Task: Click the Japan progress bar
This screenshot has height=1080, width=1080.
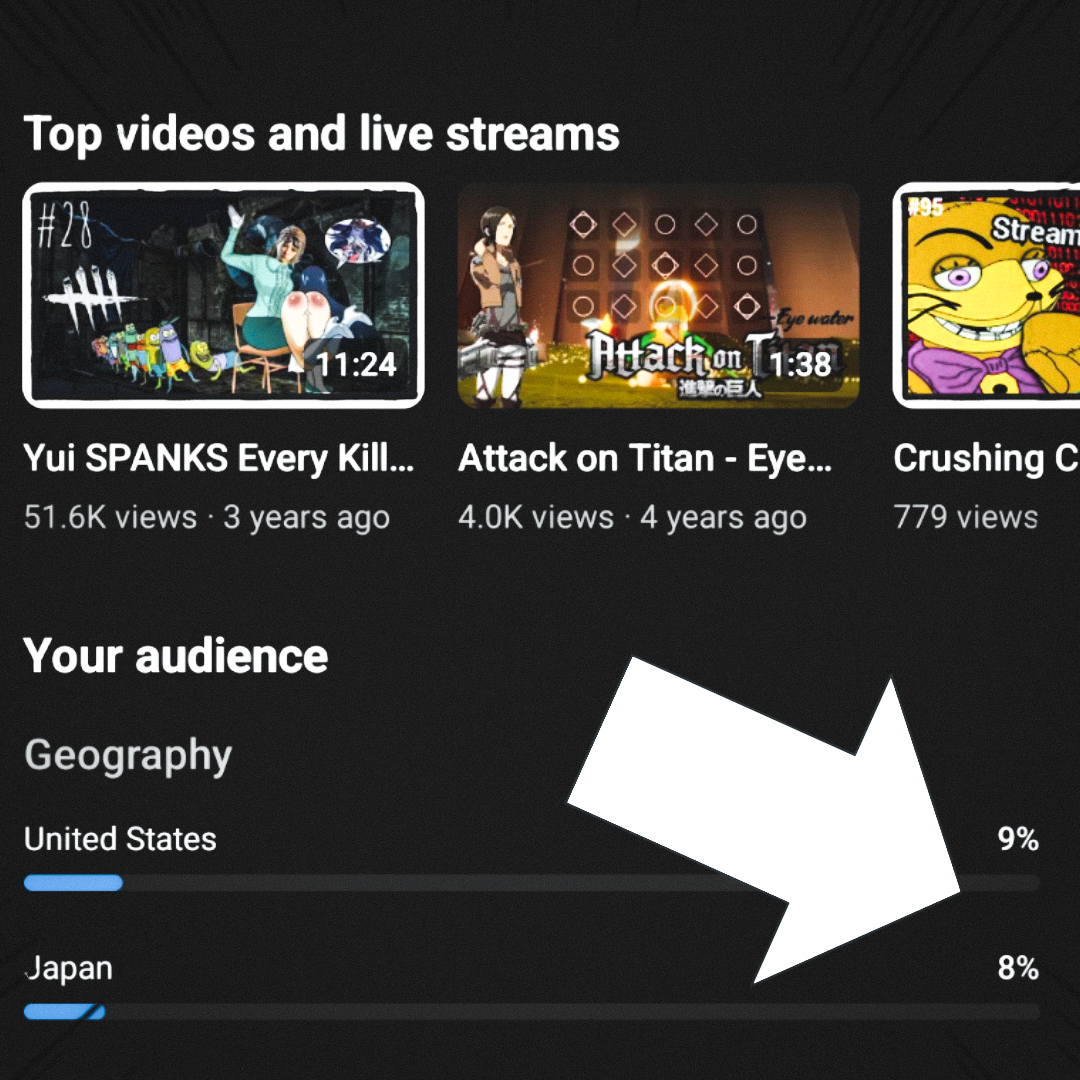Action: 532,1011
